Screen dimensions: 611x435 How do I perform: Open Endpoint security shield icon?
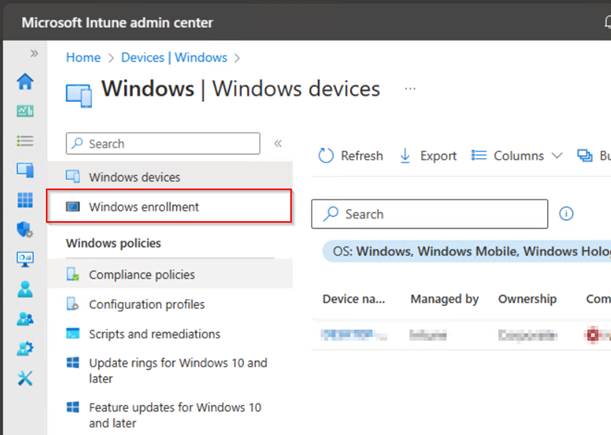click(x=25, y=229)
